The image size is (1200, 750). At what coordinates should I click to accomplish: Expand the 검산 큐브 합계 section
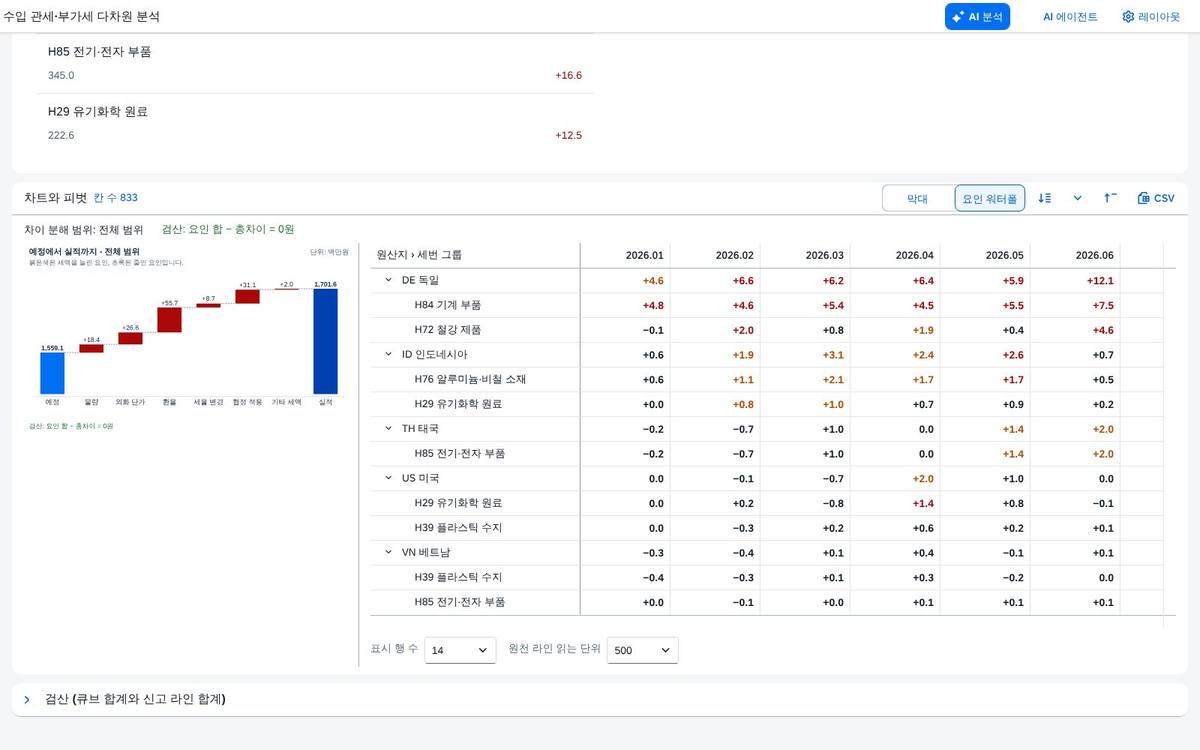(27, 700)
